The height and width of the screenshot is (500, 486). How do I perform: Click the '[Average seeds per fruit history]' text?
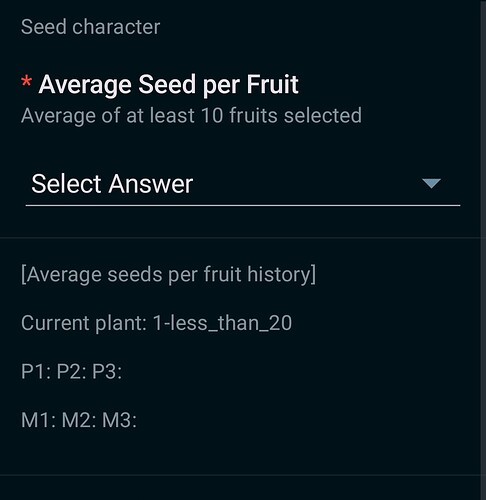[168, 275]
